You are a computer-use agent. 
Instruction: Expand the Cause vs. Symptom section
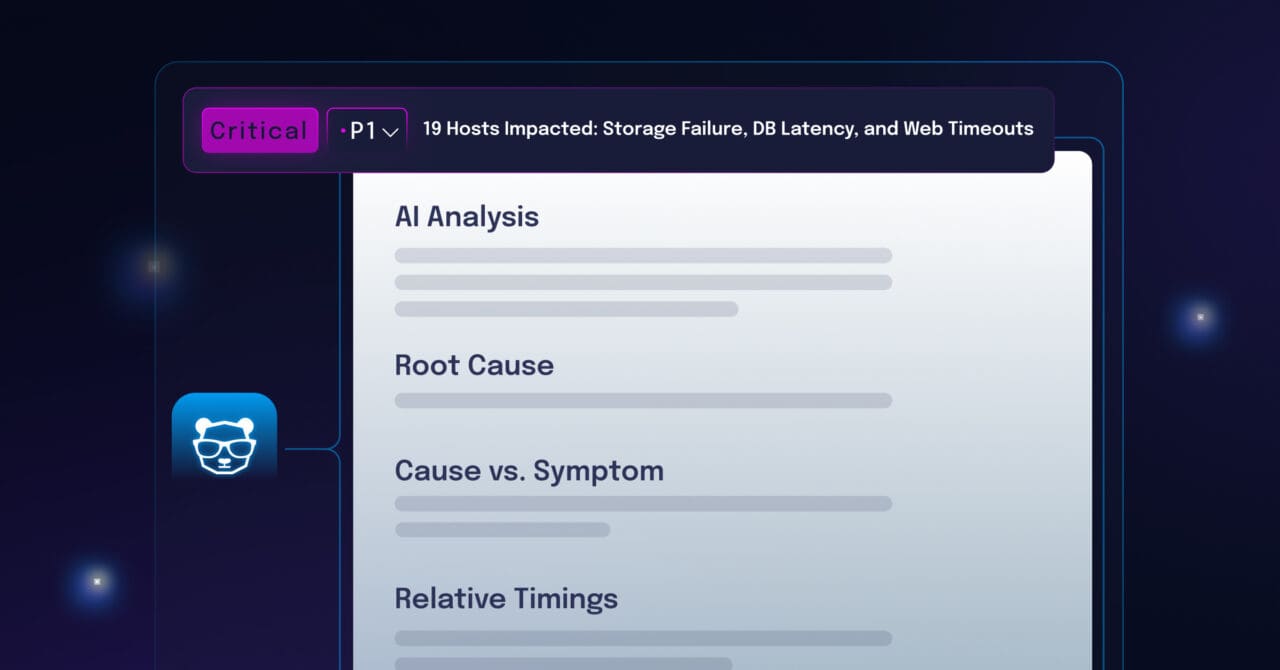[x=529, y=471]
